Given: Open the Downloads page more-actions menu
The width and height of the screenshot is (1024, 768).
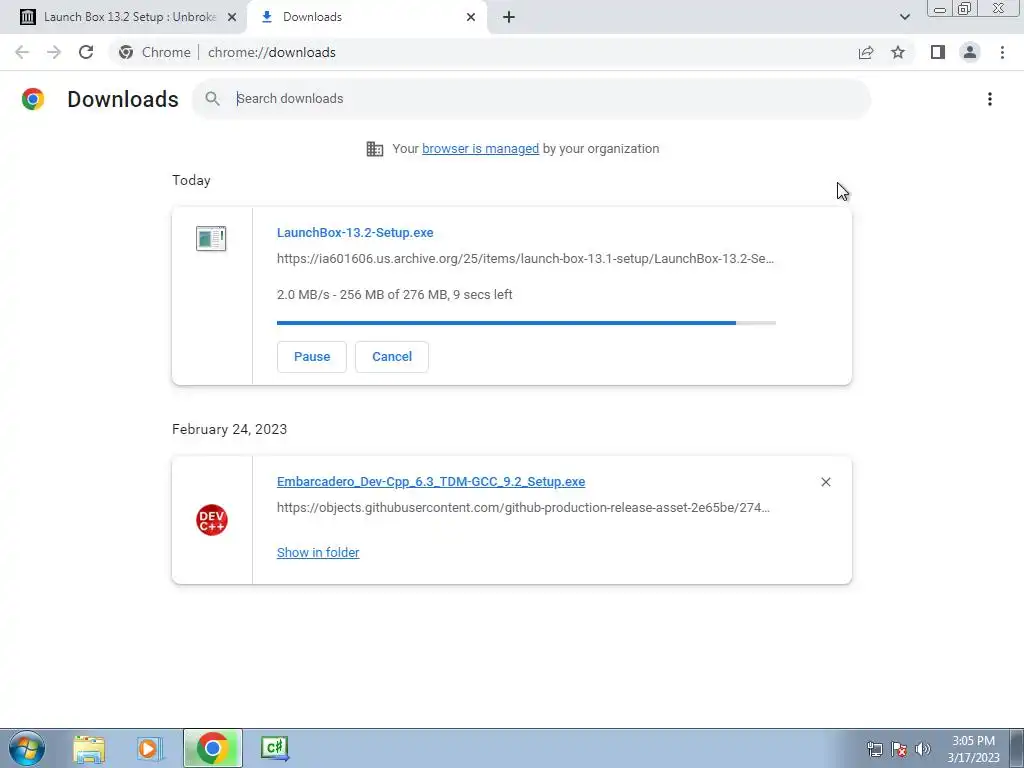Looking at the screenshot, I should pyautogui.click(x=989, y=99).
